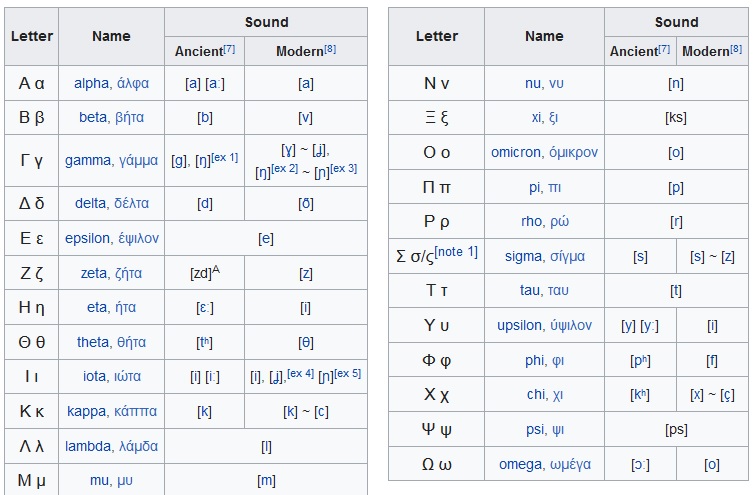The height and width of the screenshot is (495, 754).
Task: Click the epsilon name link
Action: pos(87,238)
